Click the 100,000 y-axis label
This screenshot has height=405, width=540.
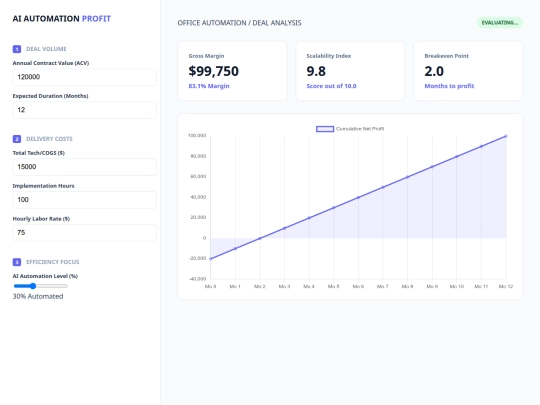[x=197, y=135]
